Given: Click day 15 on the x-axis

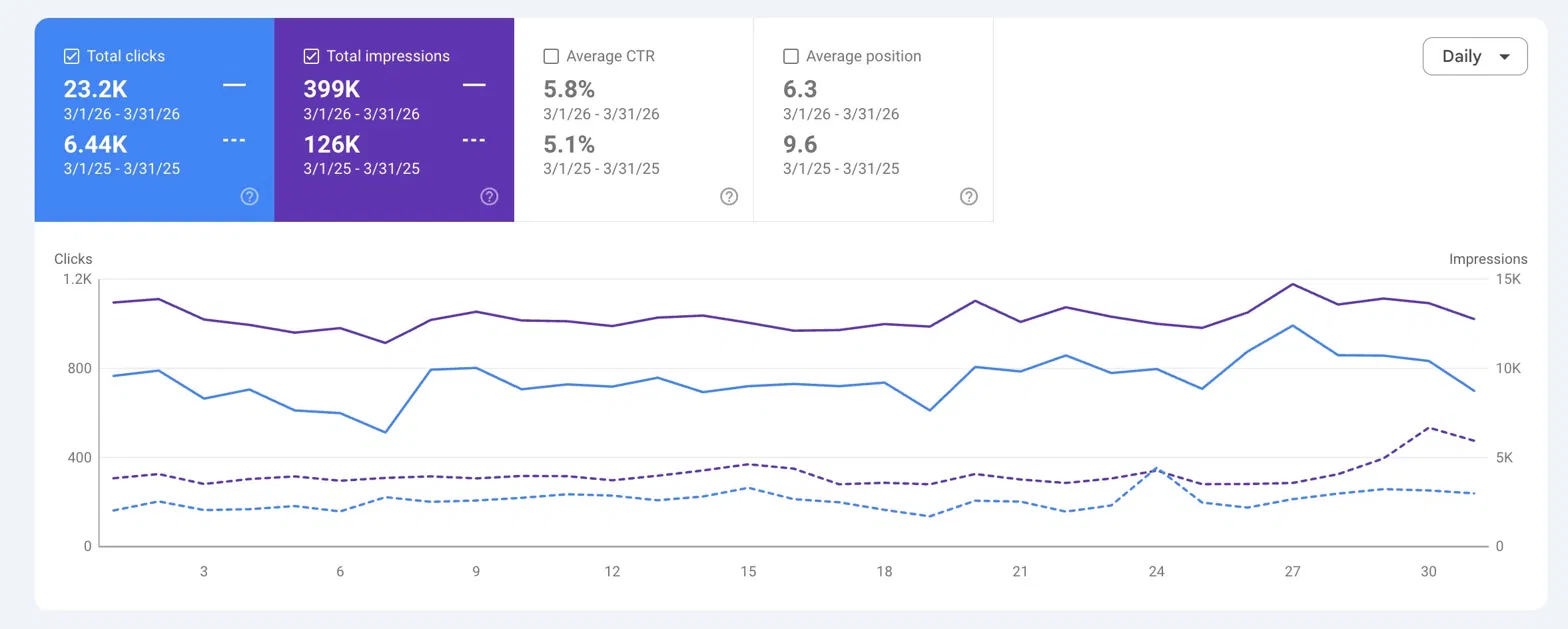Looking at the screenshot, I should 748,572.
